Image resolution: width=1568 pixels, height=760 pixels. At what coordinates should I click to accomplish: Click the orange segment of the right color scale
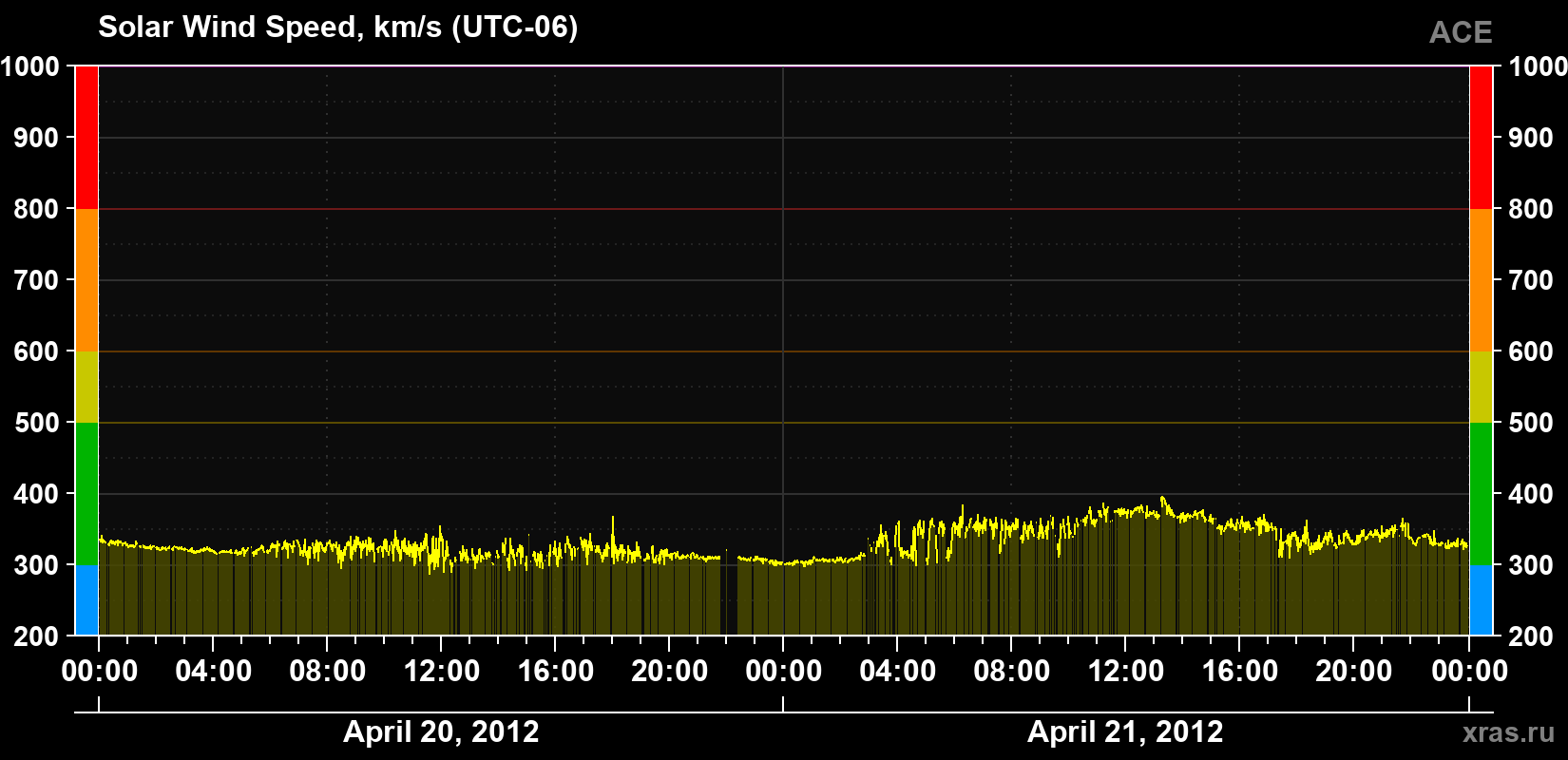click(x=1481, y=280)
